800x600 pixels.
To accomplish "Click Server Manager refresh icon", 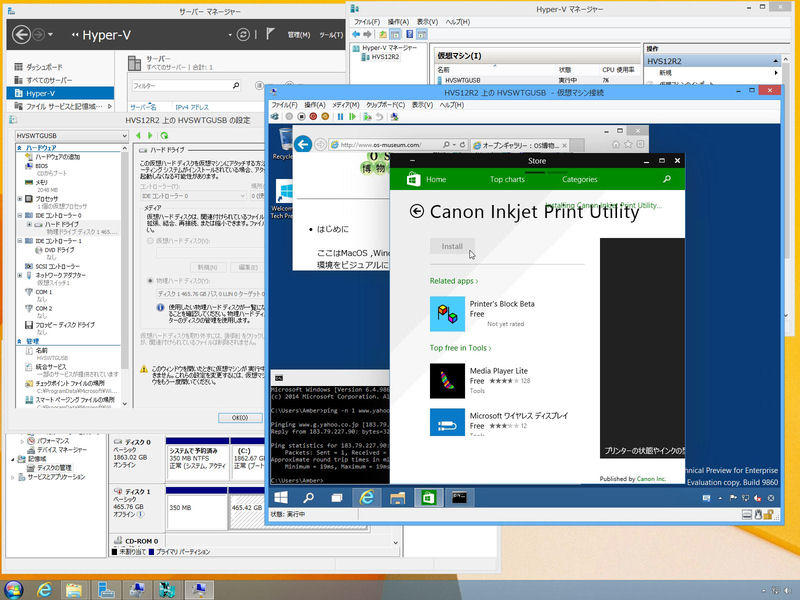I will click(243, 35).
